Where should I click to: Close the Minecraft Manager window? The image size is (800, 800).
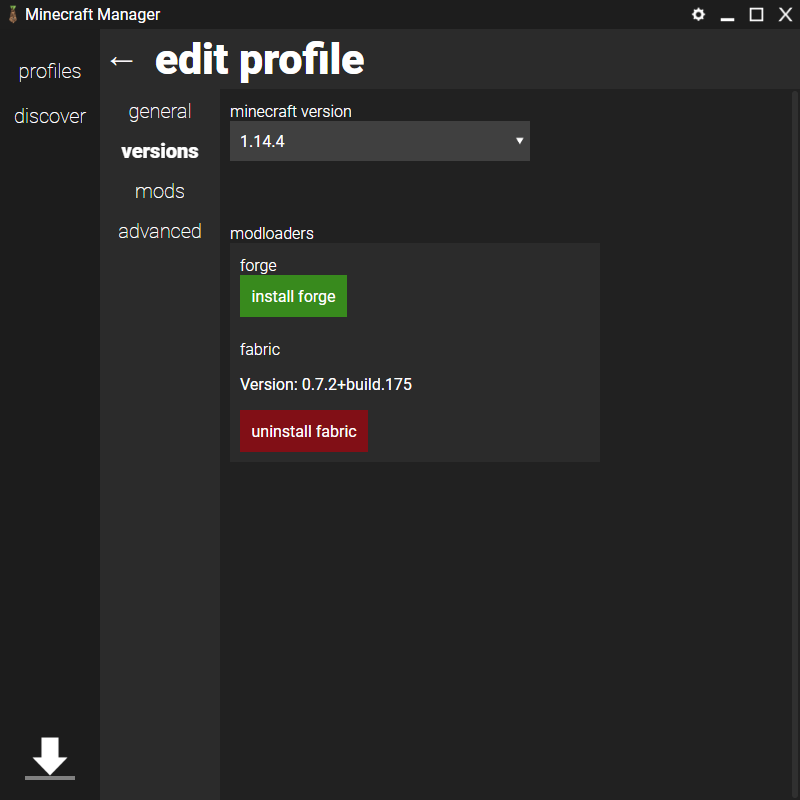point(785,14)
